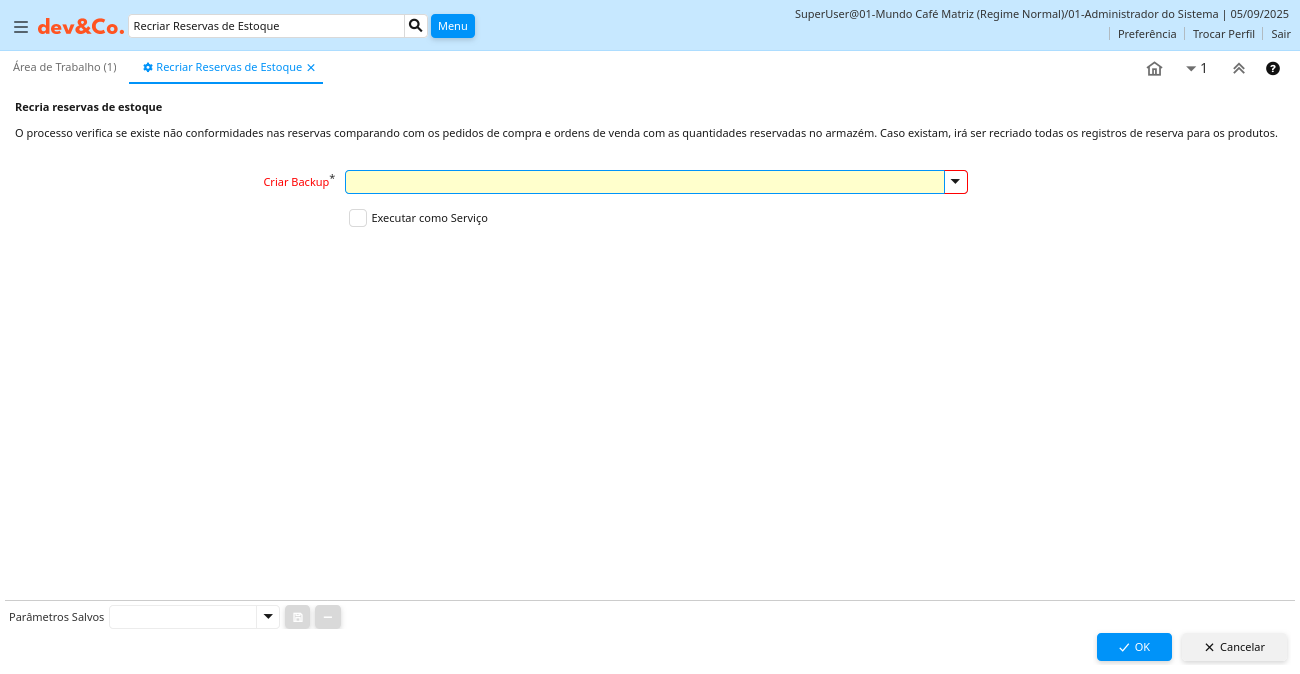
Task: Expand the Criar Backup dropdown arrow
Action: (956, 182)
